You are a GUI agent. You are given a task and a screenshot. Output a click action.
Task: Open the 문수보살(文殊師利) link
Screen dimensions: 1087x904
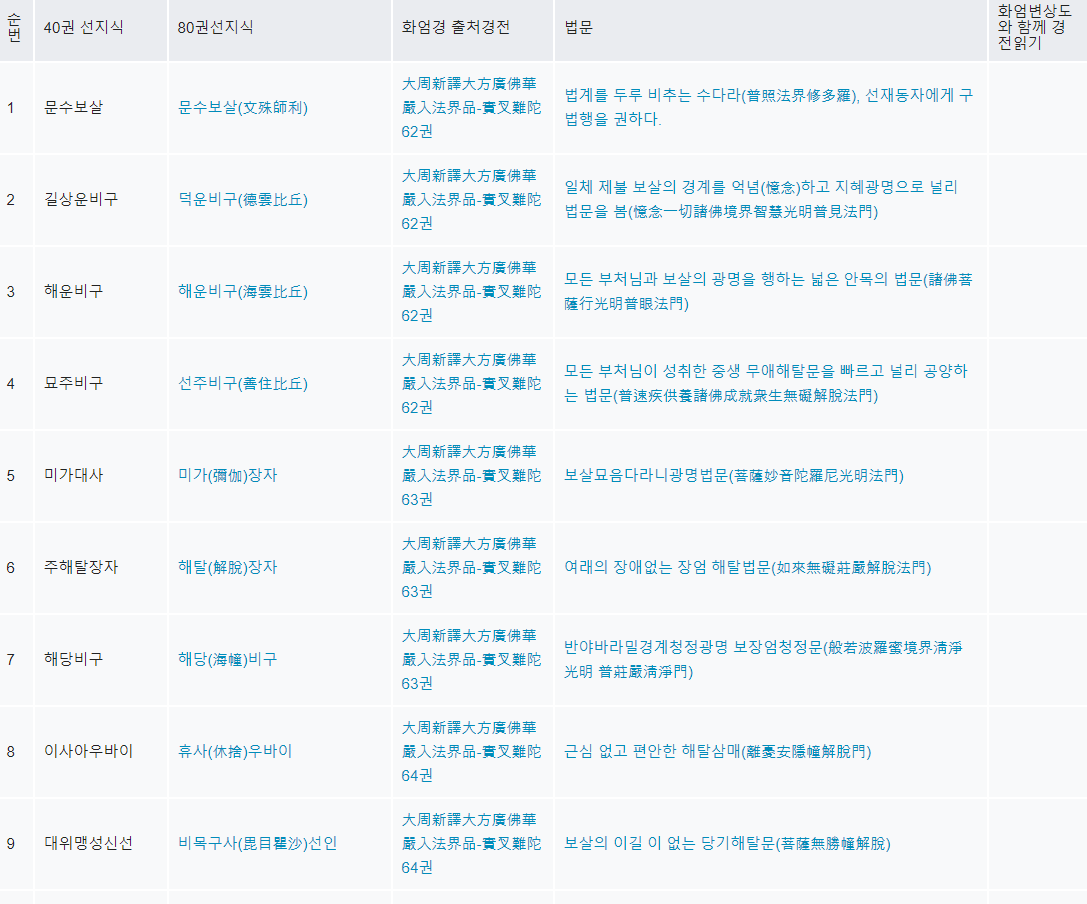click(243, 107)
